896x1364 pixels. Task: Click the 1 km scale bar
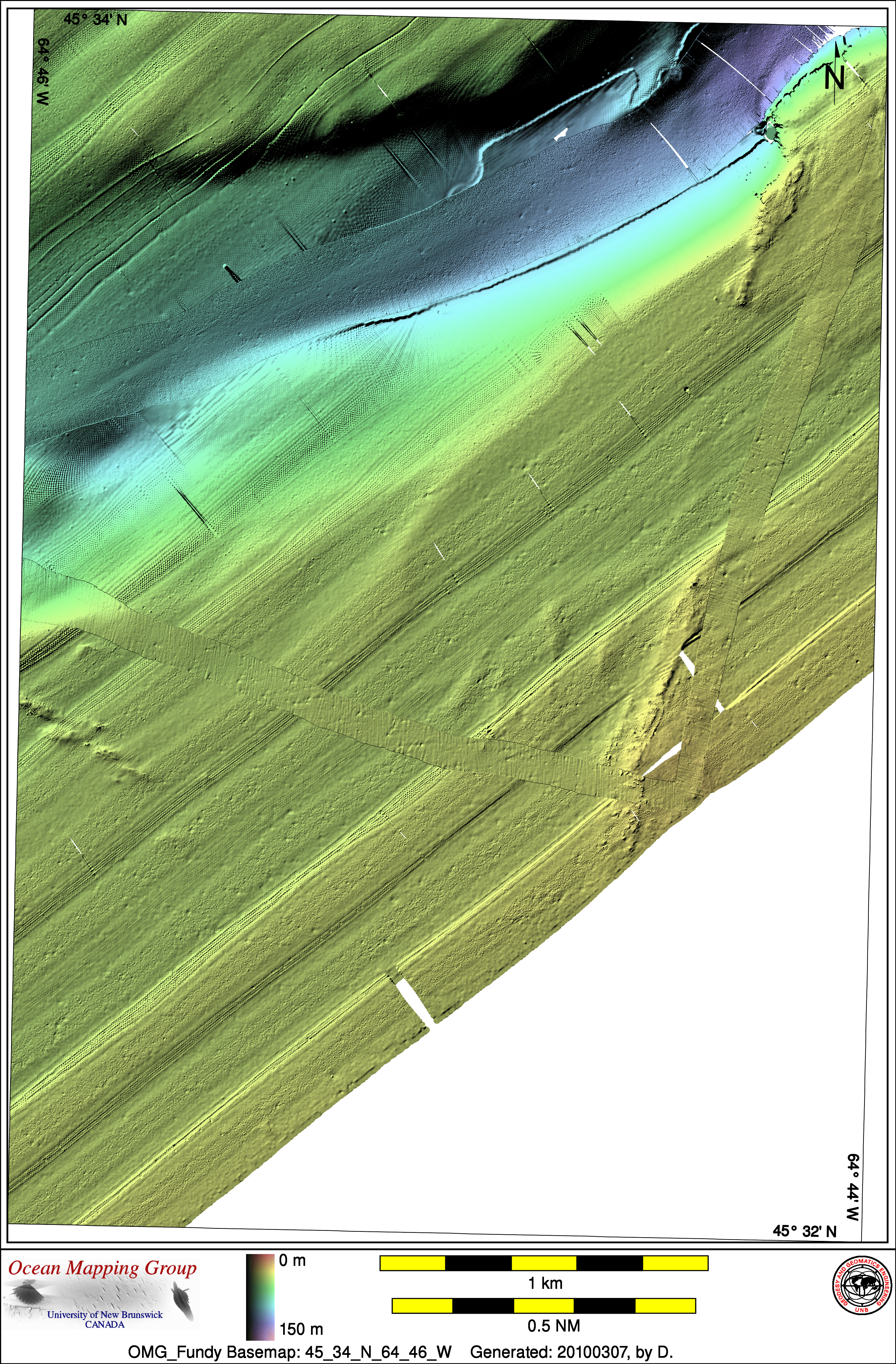pos(544,1263)
